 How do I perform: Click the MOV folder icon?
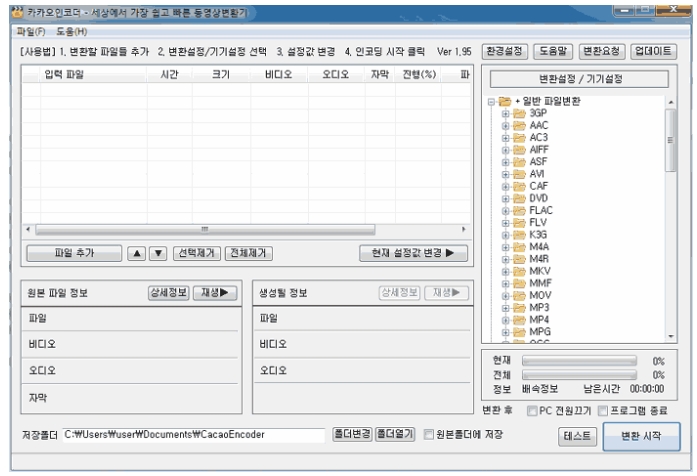click(x=519, y=296)
